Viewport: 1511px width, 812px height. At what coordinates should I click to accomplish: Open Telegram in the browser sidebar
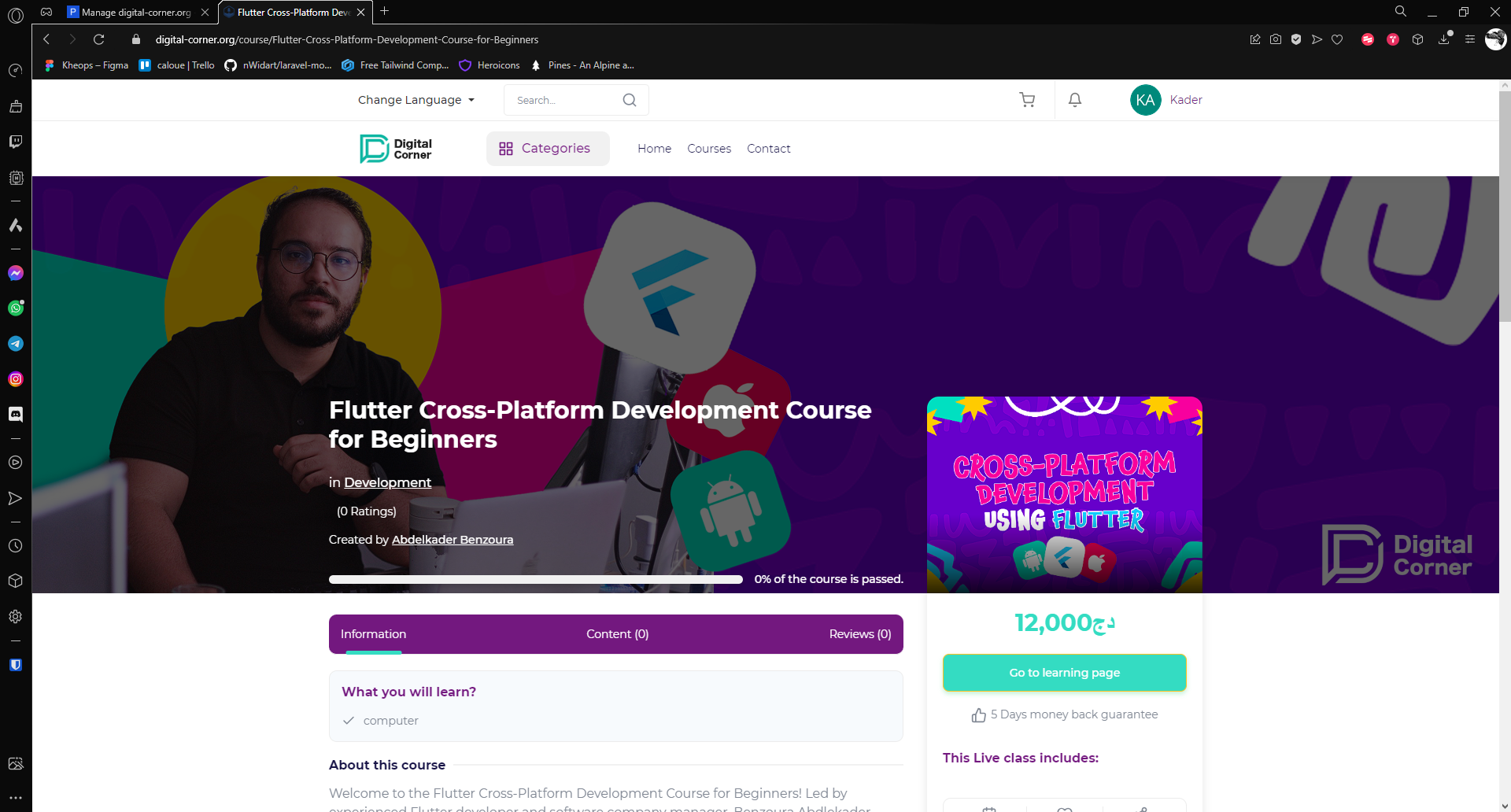[x=16, y=344]
